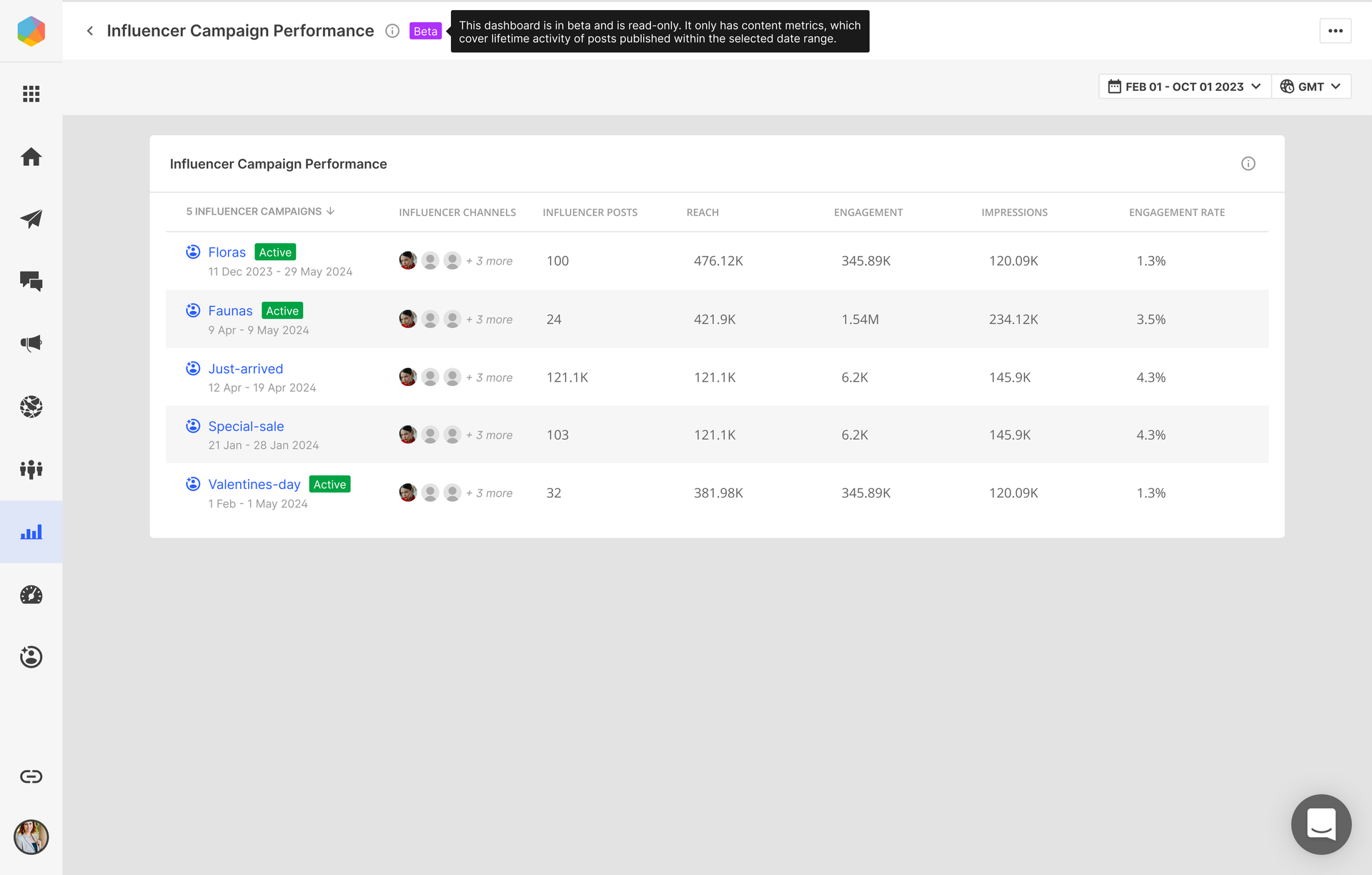Click the campaign icon beside Special-sale
This screenshot has width=1372, height=875.
(193, 426)
